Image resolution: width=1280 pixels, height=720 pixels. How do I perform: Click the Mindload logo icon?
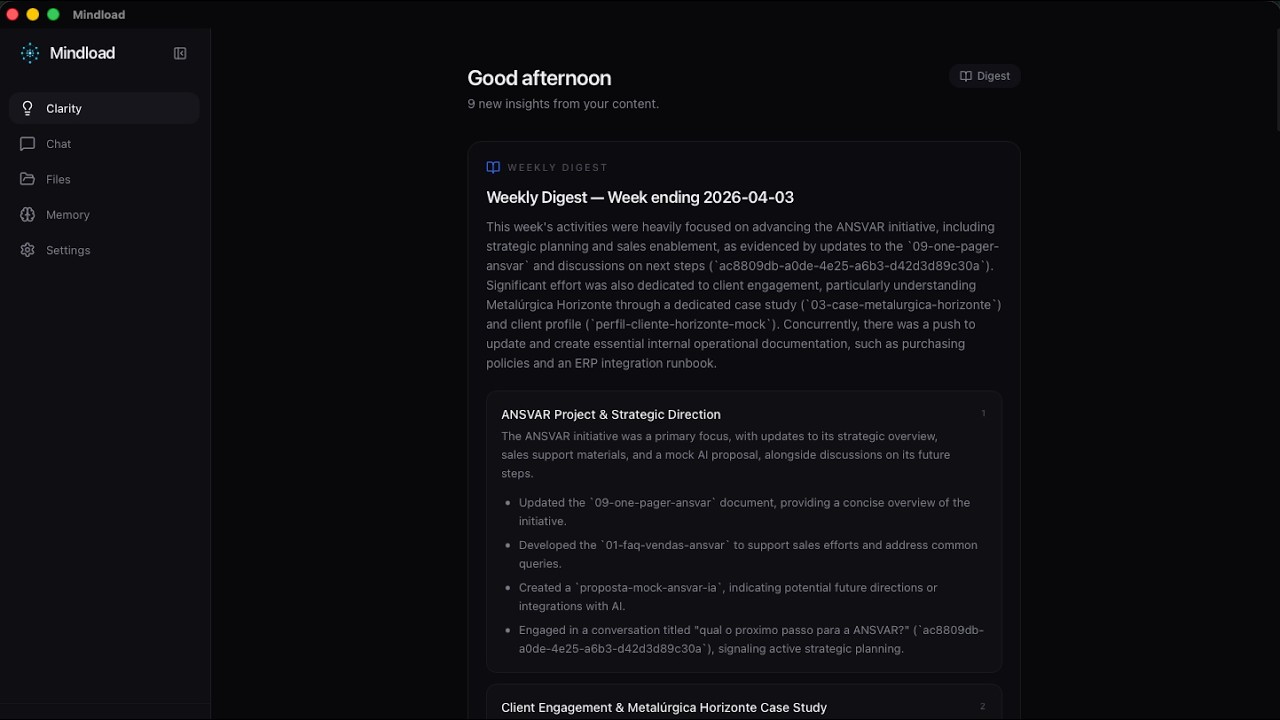coord(30,54)
